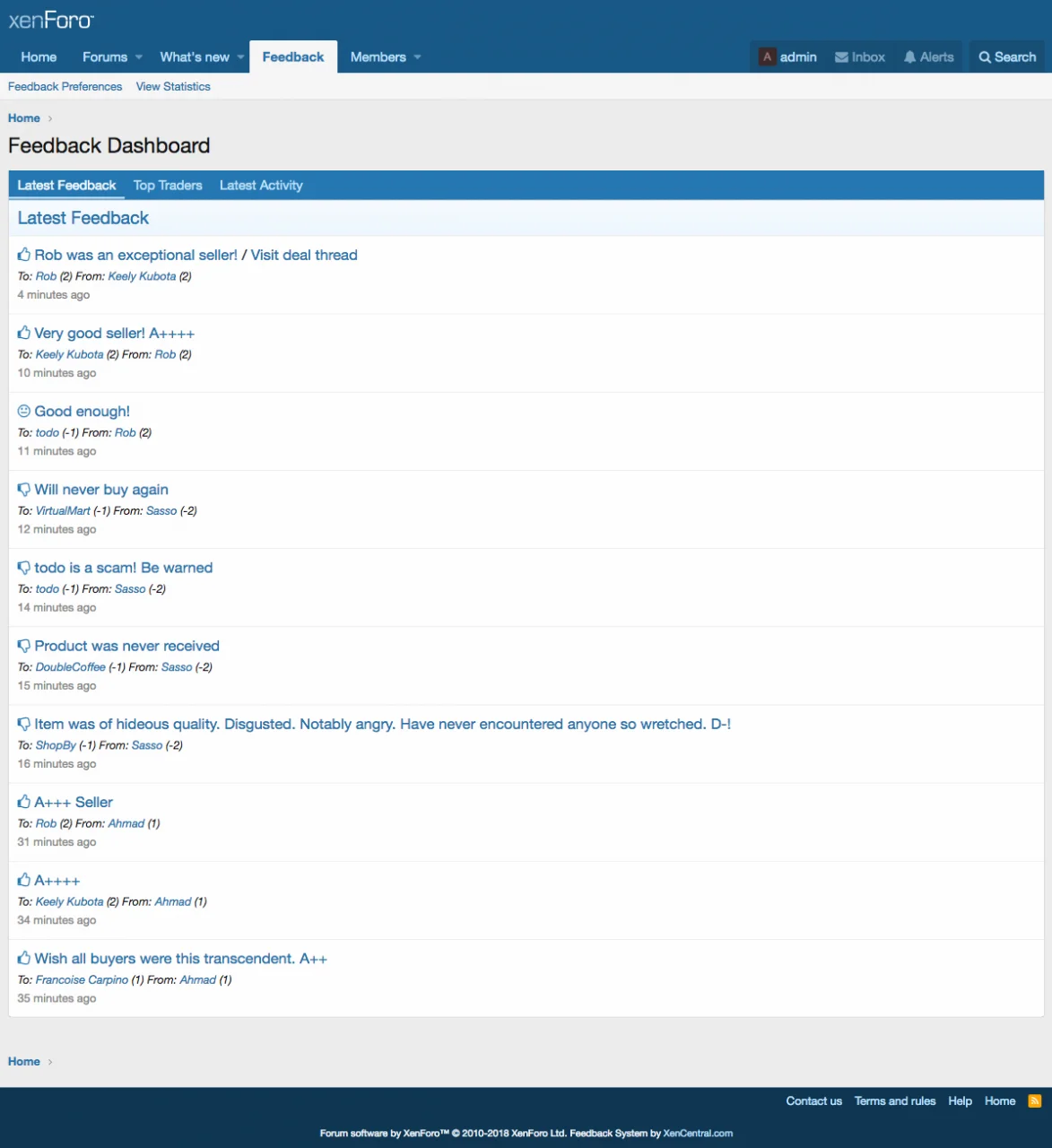
Task: Click thumbs-up icon beside 'A+++ Seller'
Action: tap(24, 802)
